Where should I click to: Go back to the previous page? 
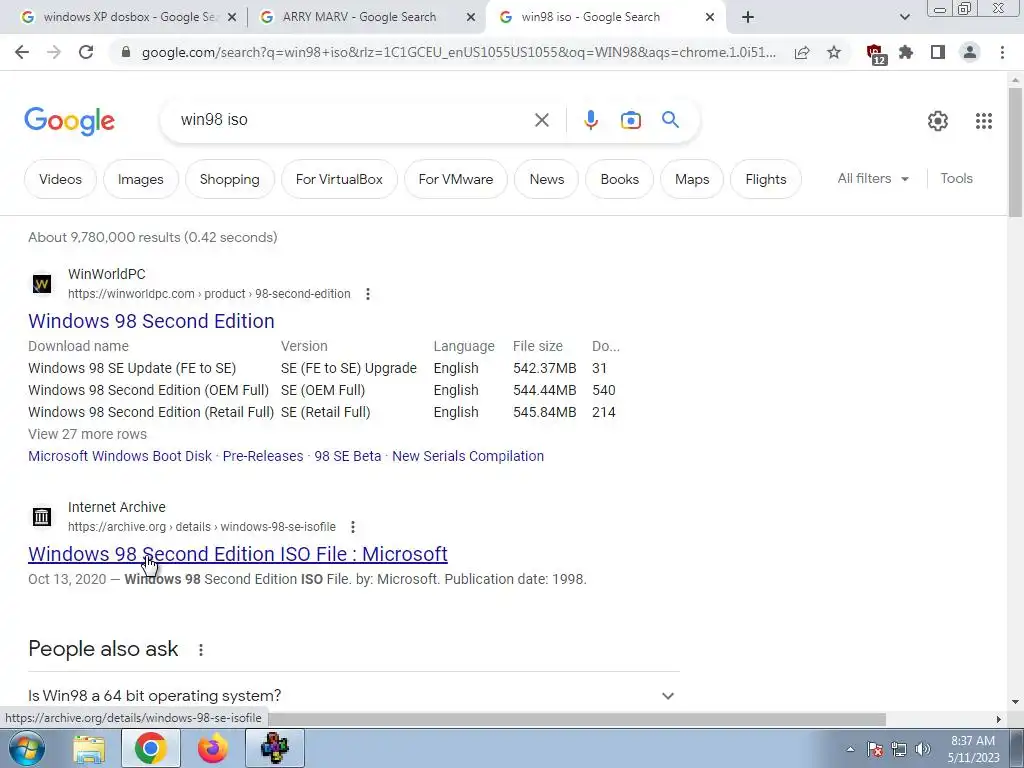coord(22,52)
